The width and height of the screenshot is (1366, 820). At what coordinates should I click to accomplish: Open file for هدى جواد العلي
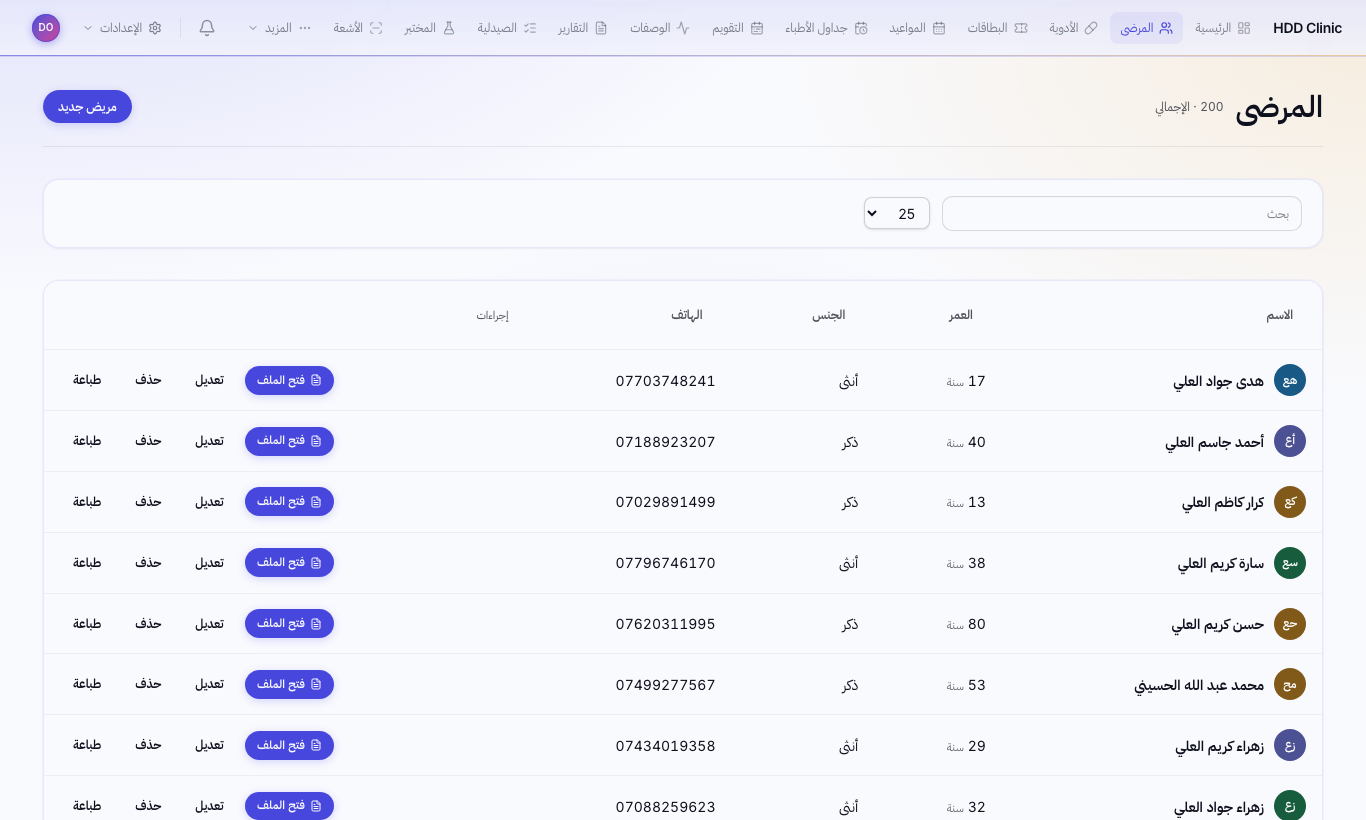click(289, 380)
